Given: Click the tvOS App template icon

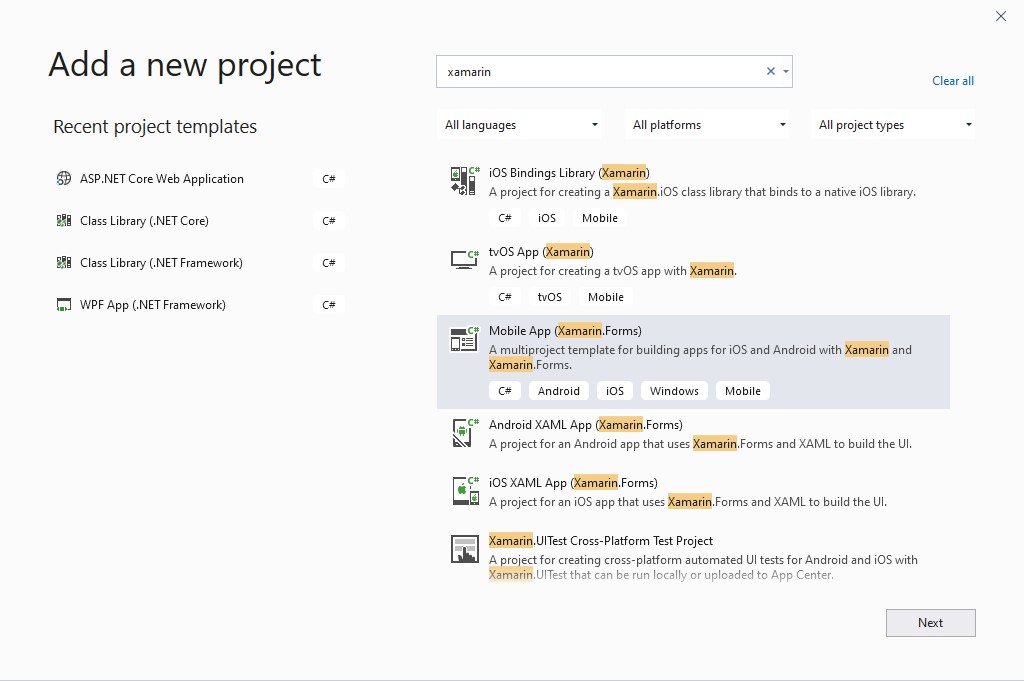Looking at the screenshot, I should [x=465, y=260].
